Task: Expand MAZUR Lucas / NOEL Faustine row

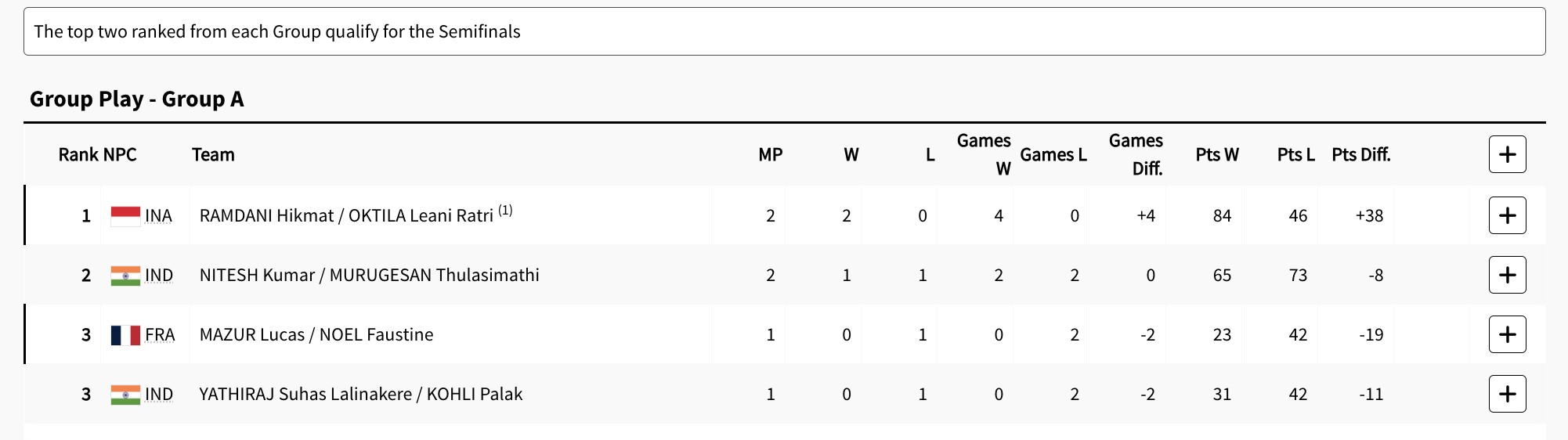Action: [1507, 334]
